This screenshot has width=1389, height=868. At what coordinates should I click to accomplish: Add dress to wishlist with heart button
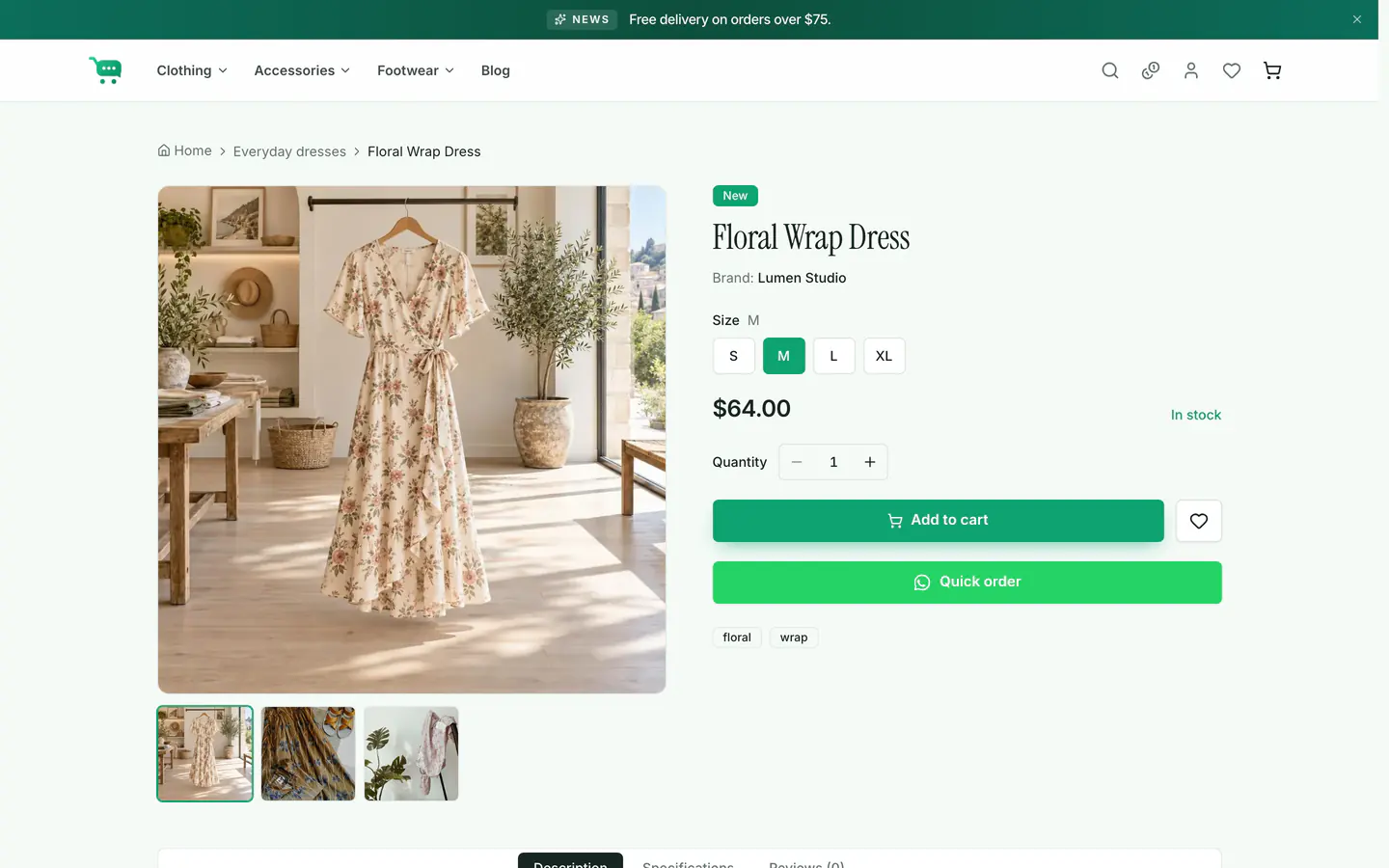click(x=1199, y=521)
